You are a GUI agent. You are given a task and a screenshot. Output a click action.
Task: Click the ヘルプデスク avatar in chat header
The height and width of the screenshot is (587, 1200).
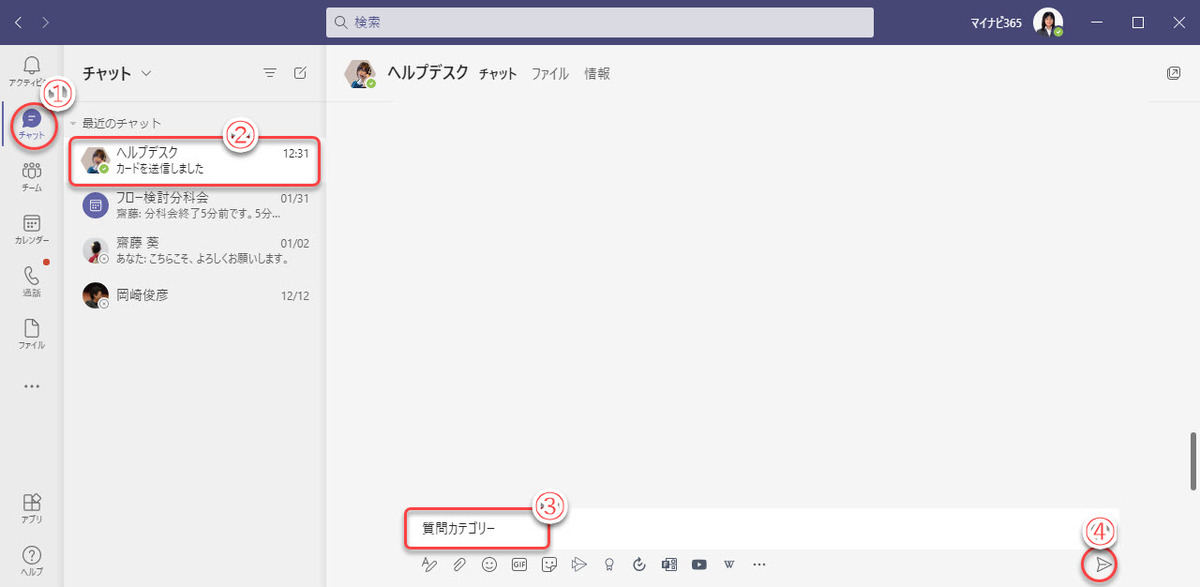361,74
